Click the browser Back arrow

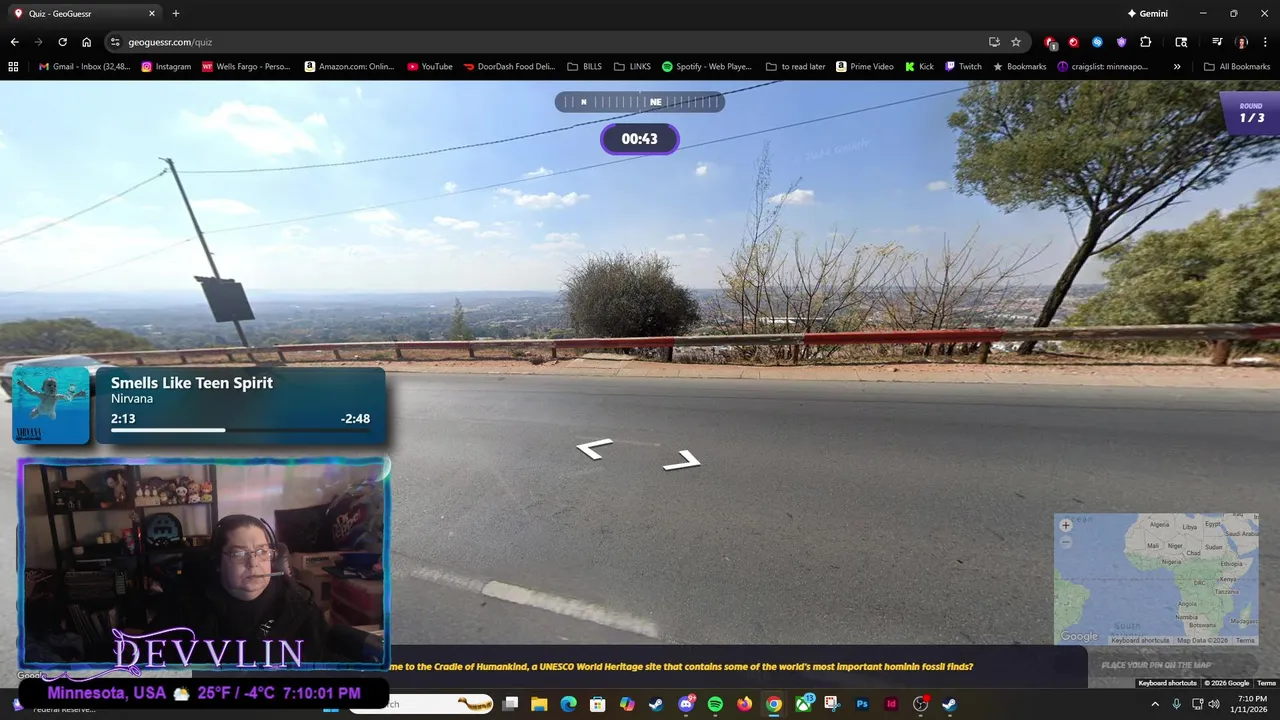(x=14, y=42)
